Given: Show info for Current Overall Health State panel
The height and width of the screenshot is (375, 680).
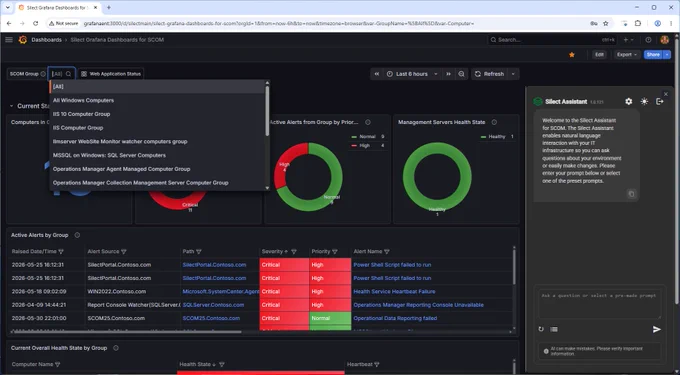Looking at the screenshot, I should click(116, 348).
